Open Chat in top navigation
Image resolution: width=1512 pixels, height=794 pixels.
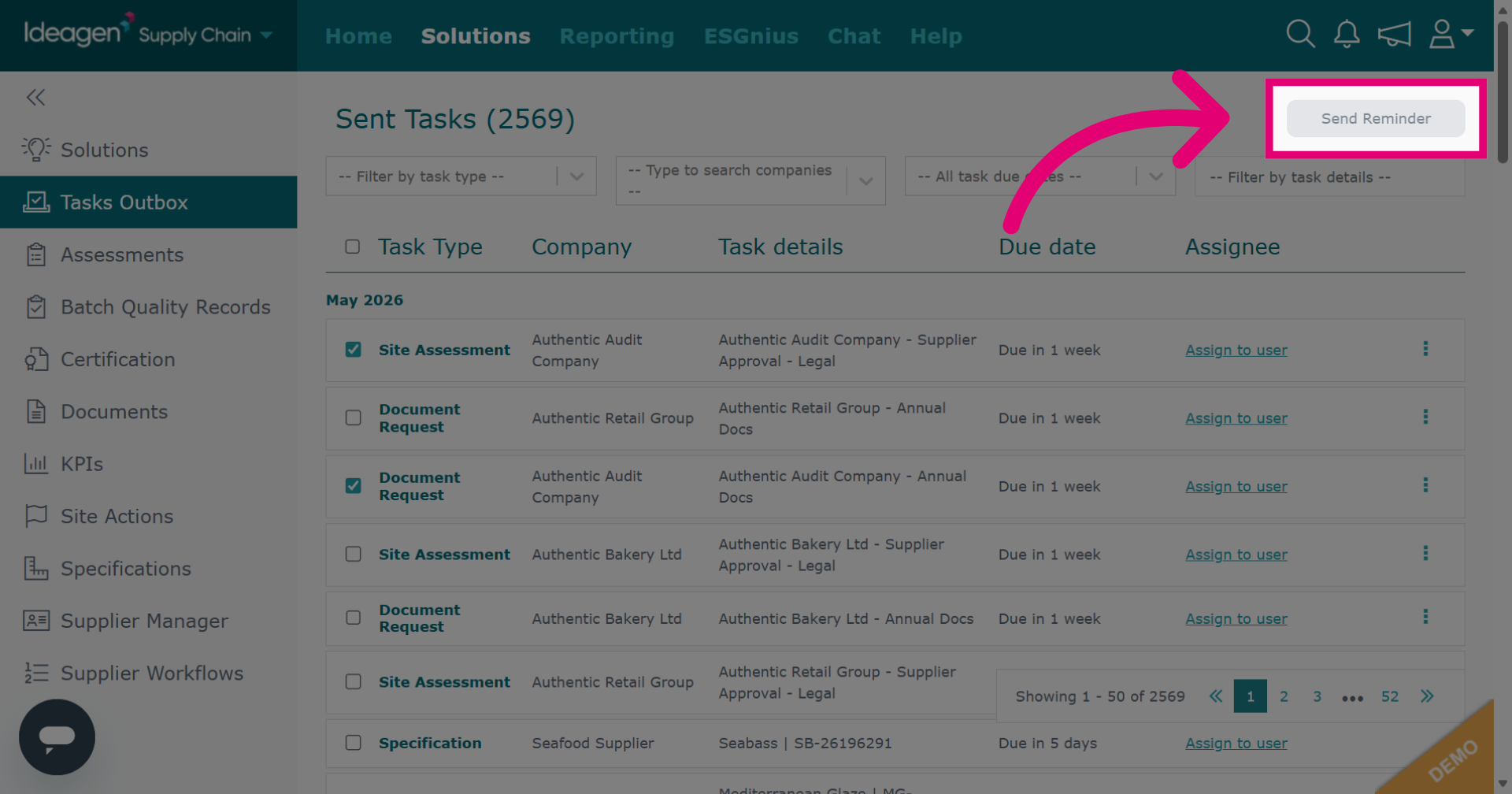pyautogui.click(x=854, y=36)
